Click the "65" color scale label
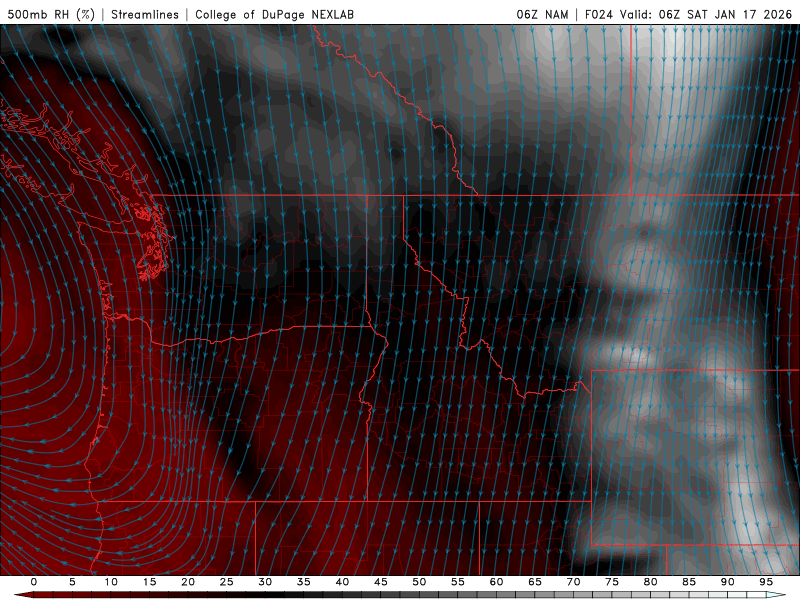 coord(535,582)
